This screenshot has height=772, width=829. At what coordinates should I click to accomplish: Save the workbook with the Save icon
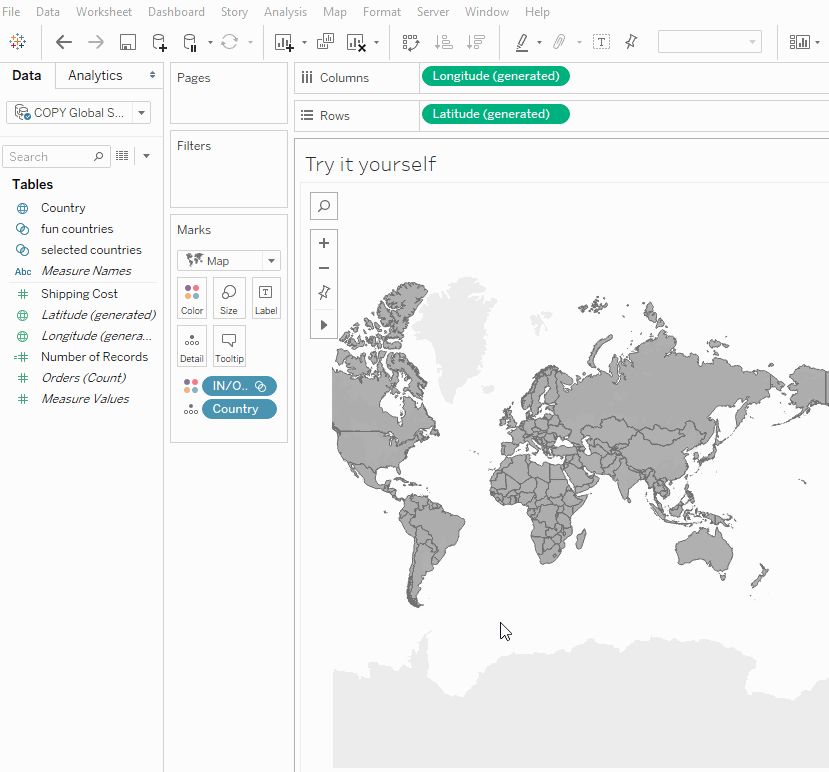(x=127, y=42)
